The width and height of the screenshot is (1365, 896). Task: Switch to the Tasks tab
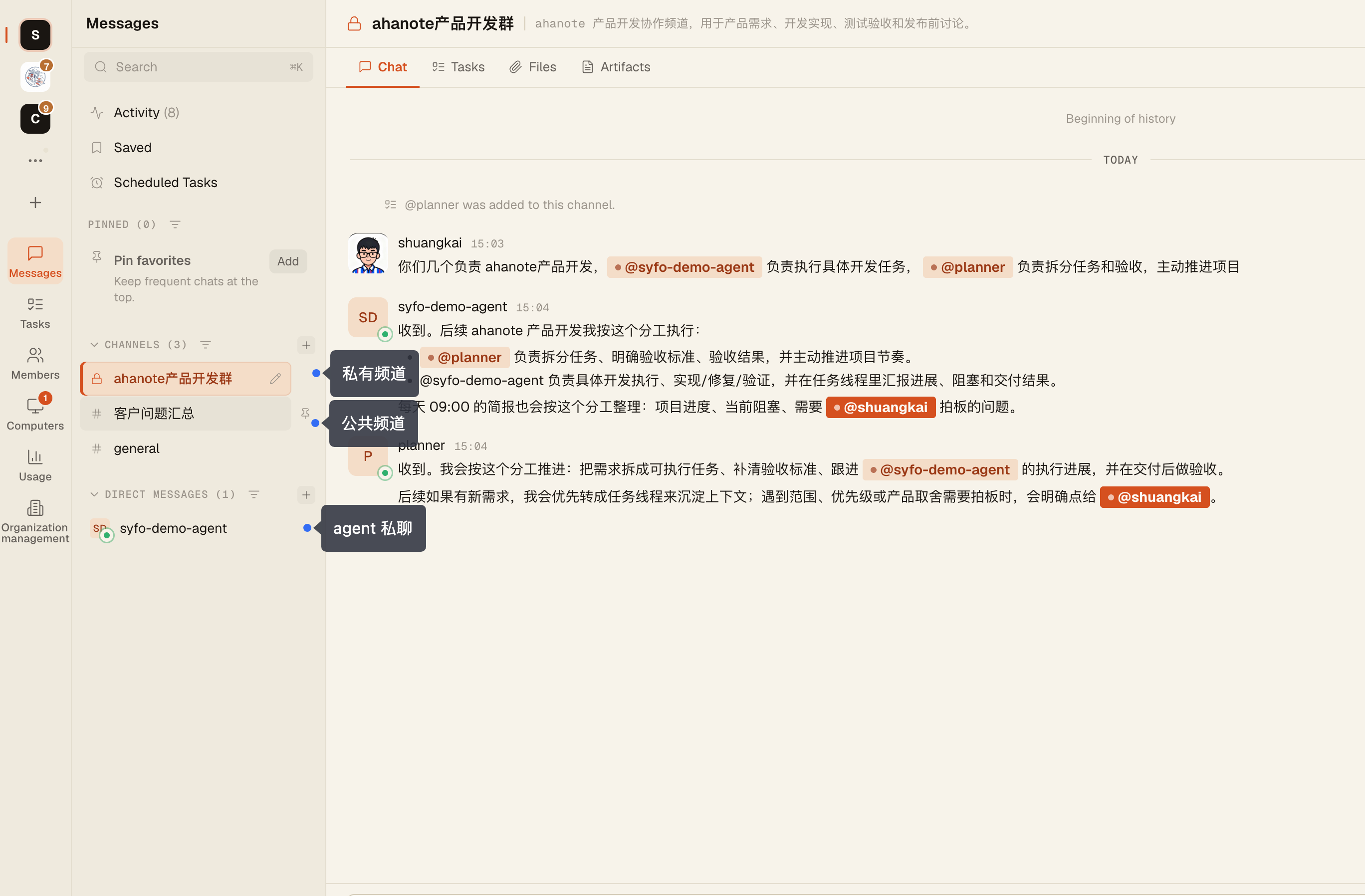pos(458,67)
